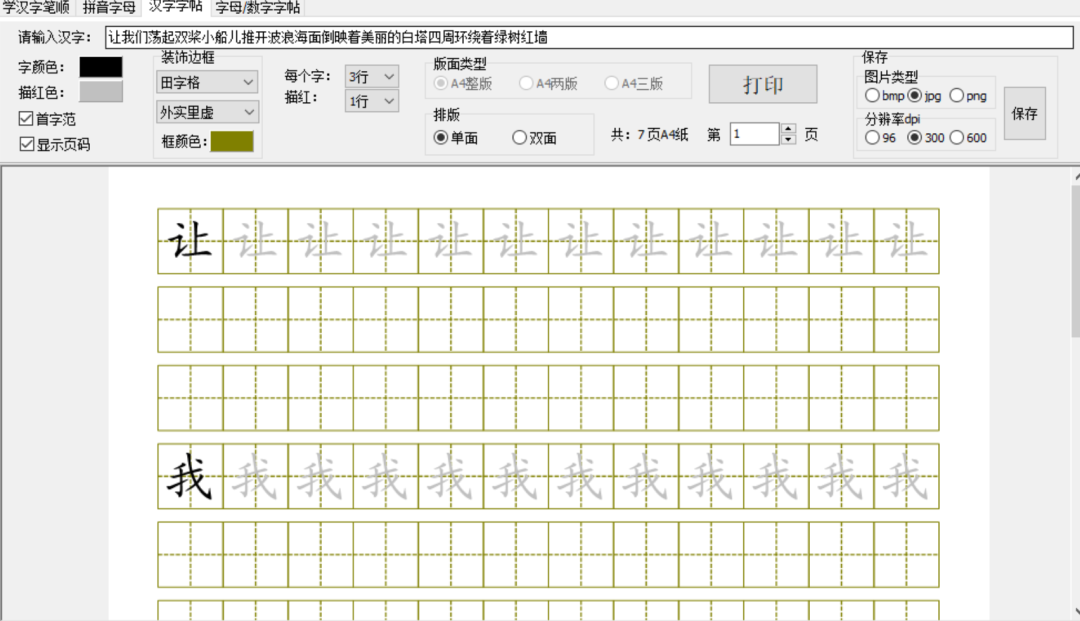Click the 保存 save button

tap(1025, 114)
